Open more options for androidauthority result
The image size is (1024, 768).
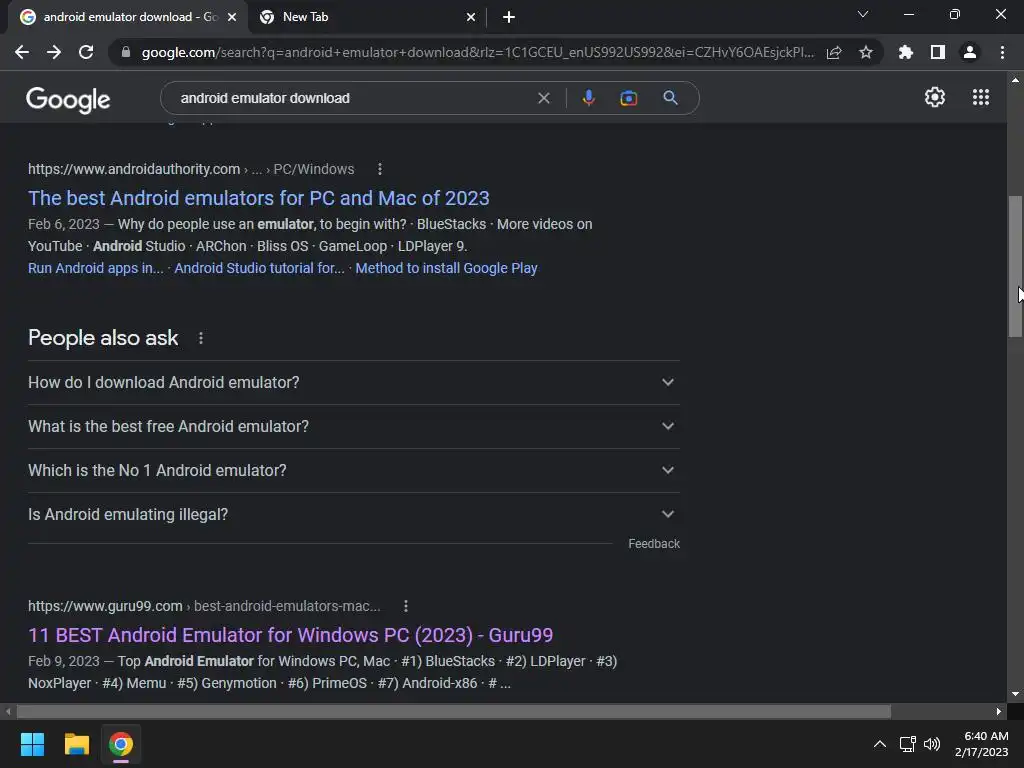click(x=380, y=169)
